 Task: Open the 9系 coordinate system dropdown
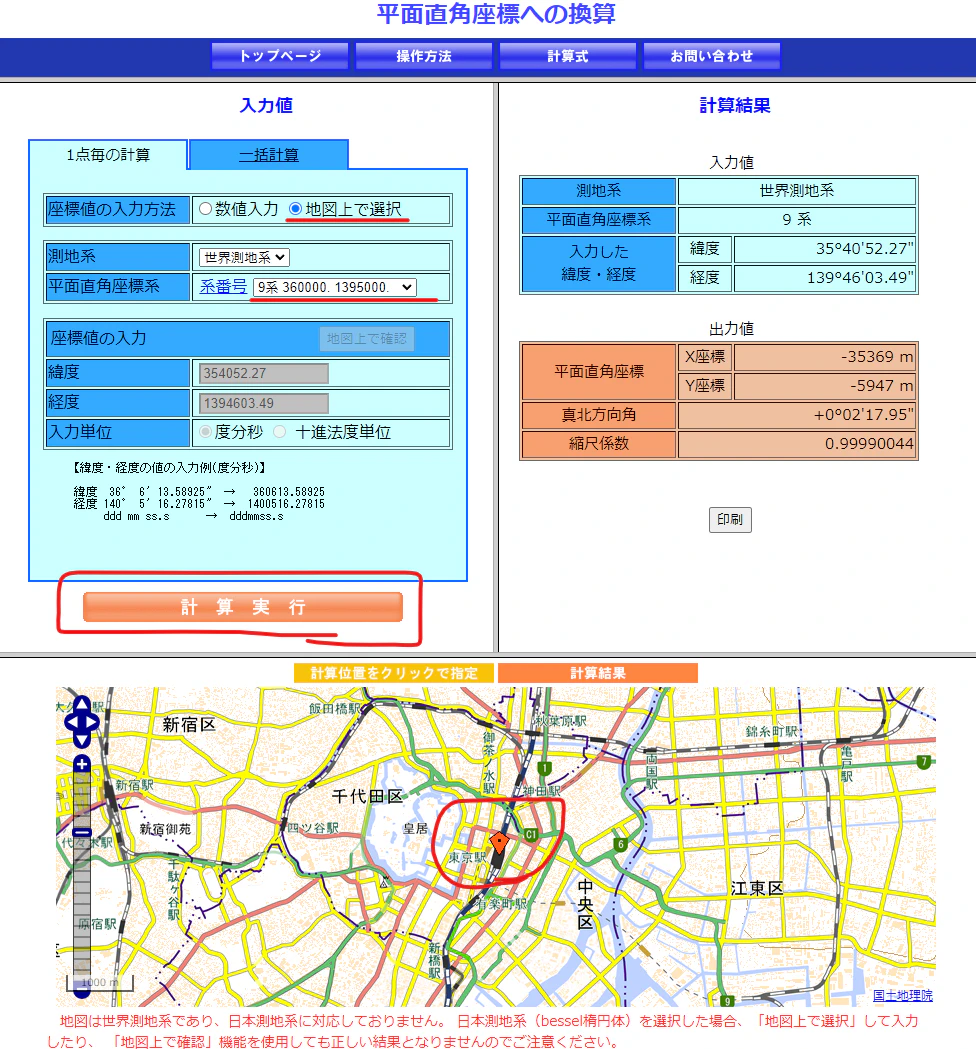click(334, 287)
